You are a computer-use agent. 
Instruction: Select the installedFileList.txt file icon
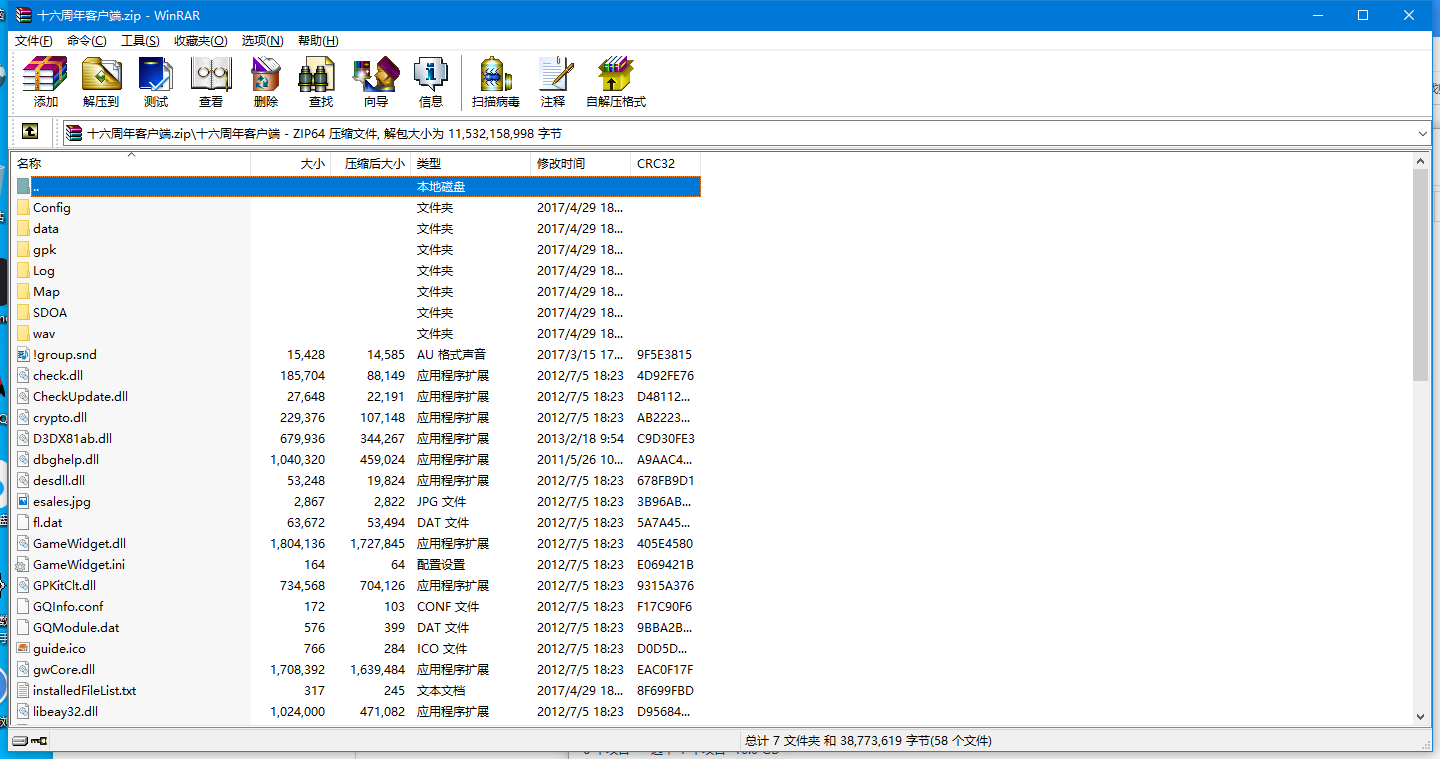(x=23, y=691)
